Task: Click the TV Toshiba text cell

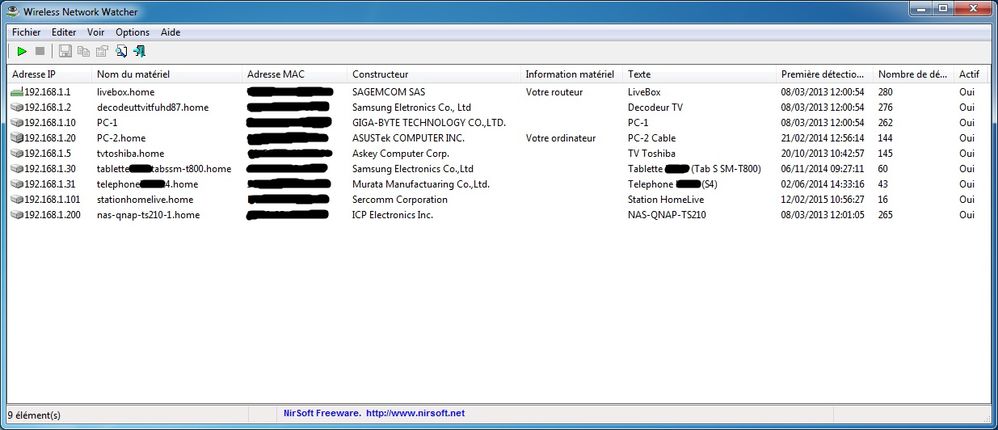Action: tap(651, 153)
